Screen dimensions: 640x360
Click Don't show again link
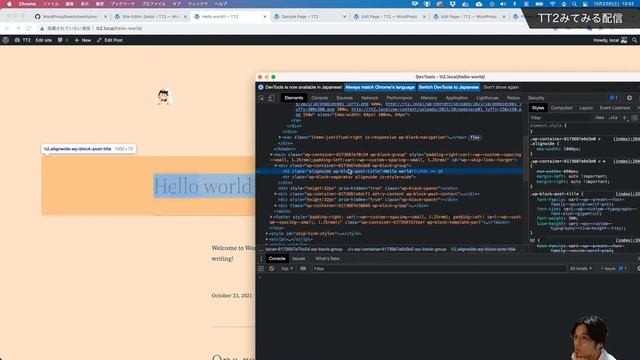[501, 87]
